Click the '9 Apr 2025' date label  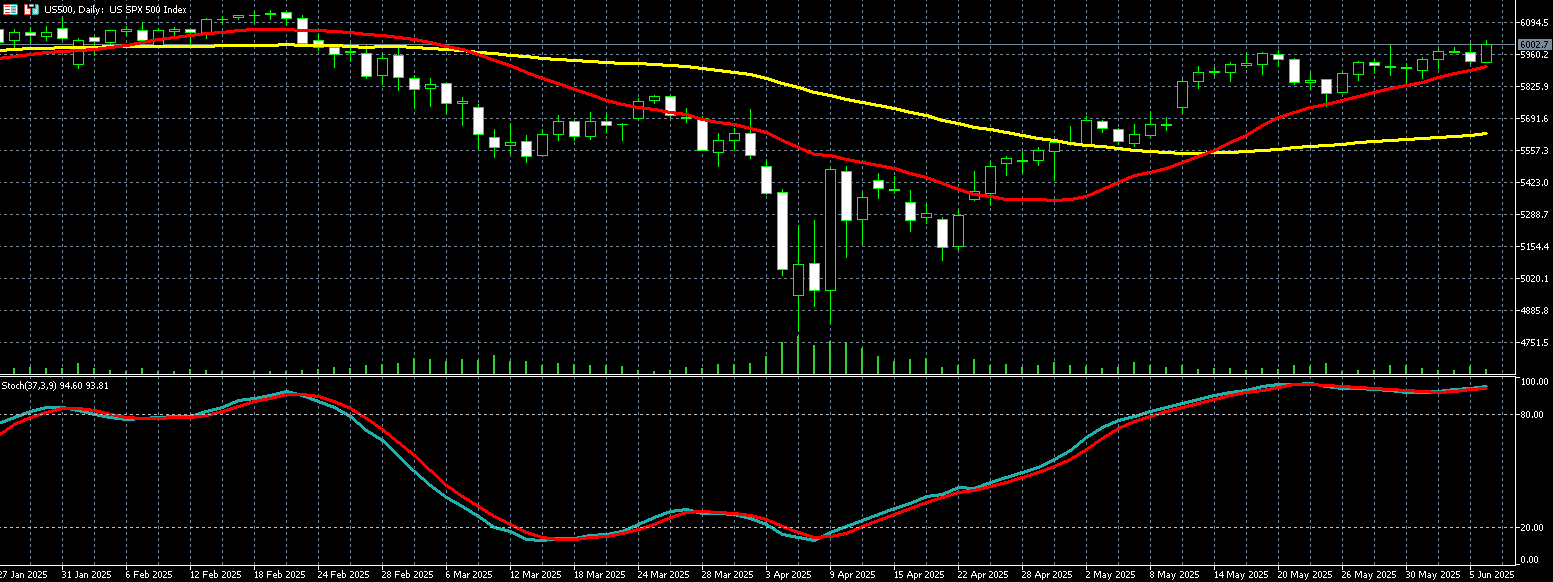[851, 575]
